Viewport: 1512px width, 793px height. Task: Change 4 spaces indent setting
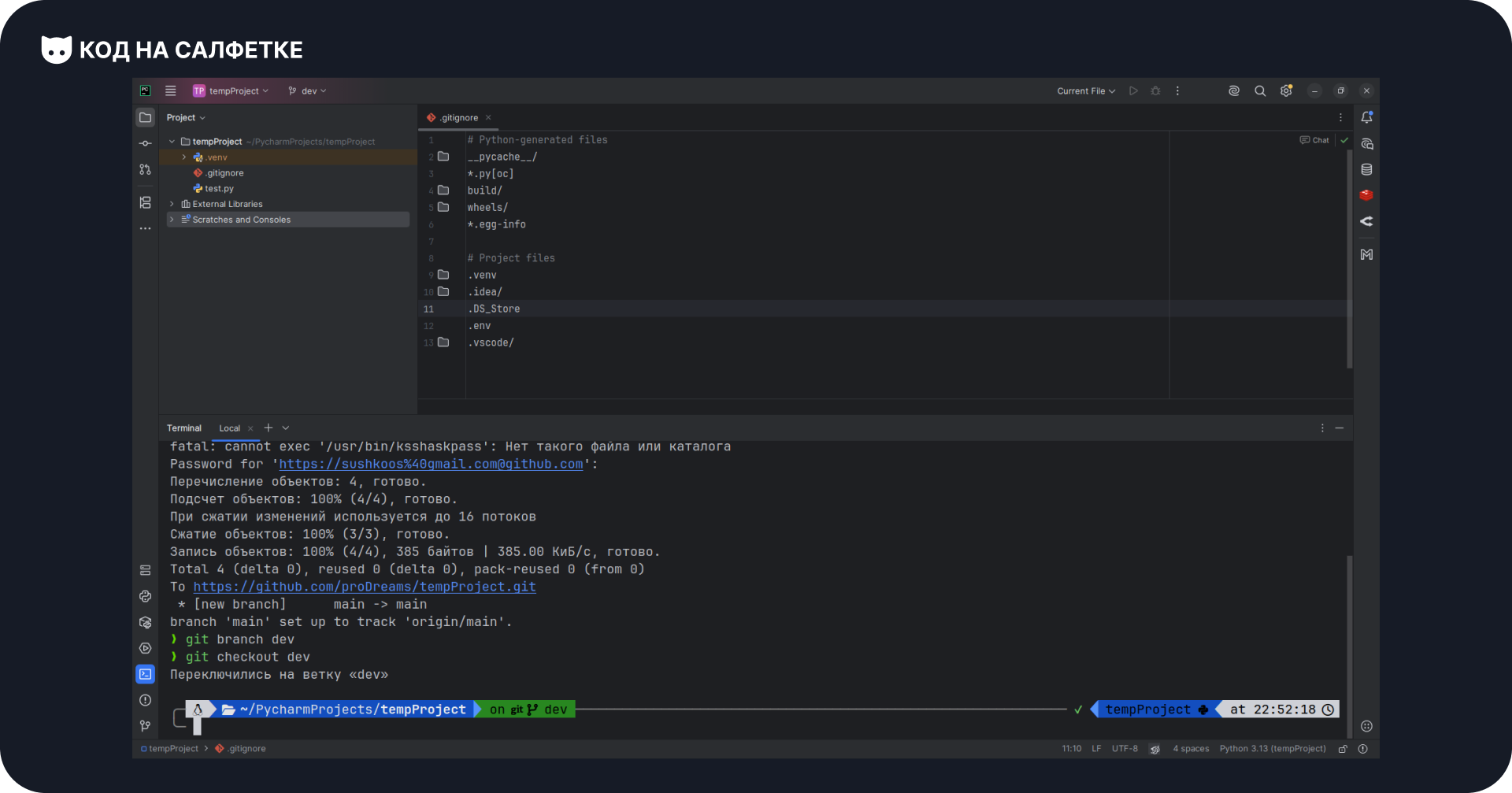[1191, 749]
